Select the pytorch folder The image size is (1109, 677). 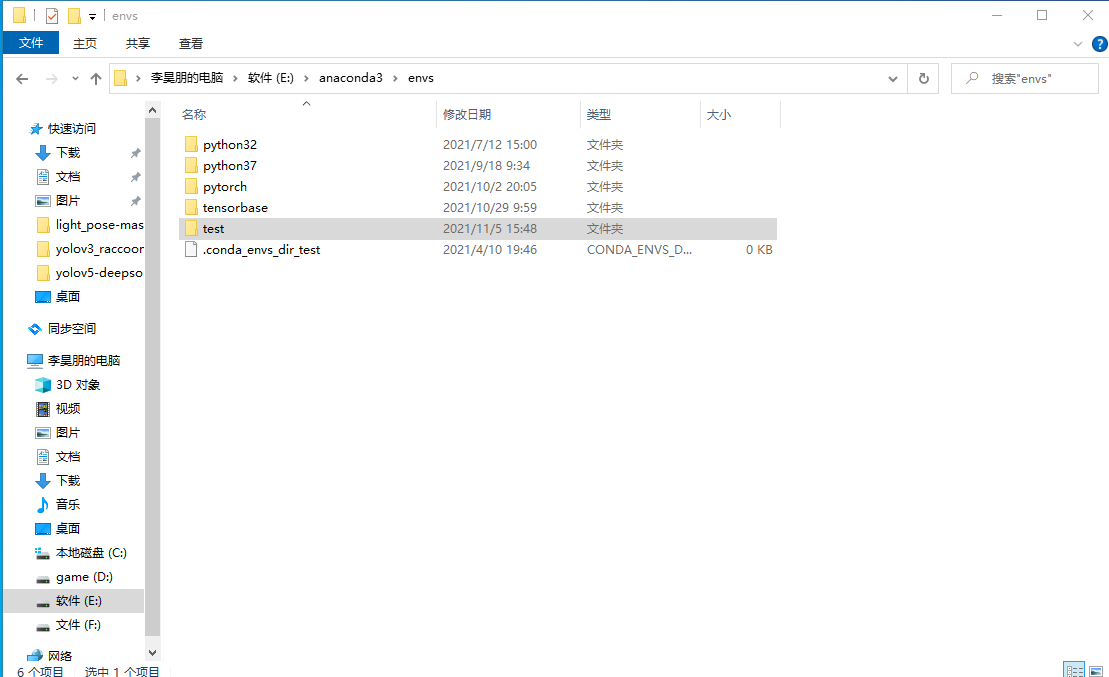tap(225, 187)
